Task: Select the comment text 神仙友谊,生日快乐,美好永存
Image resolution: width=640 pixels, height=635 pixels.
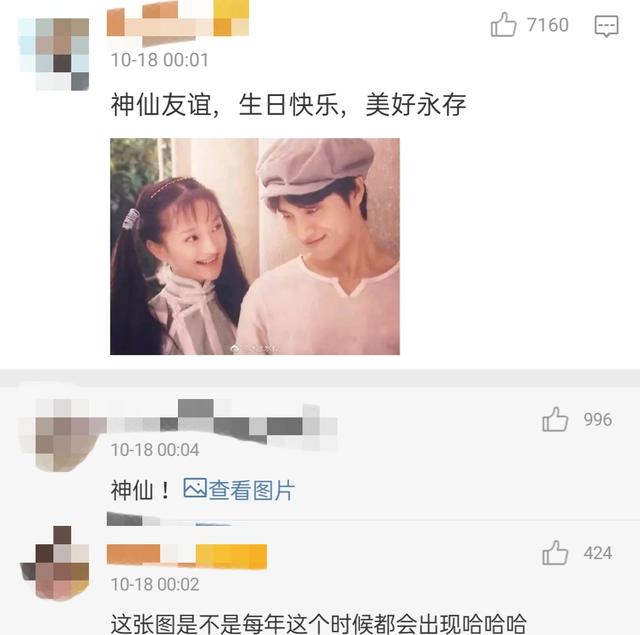Action: (x=289, y=105)
